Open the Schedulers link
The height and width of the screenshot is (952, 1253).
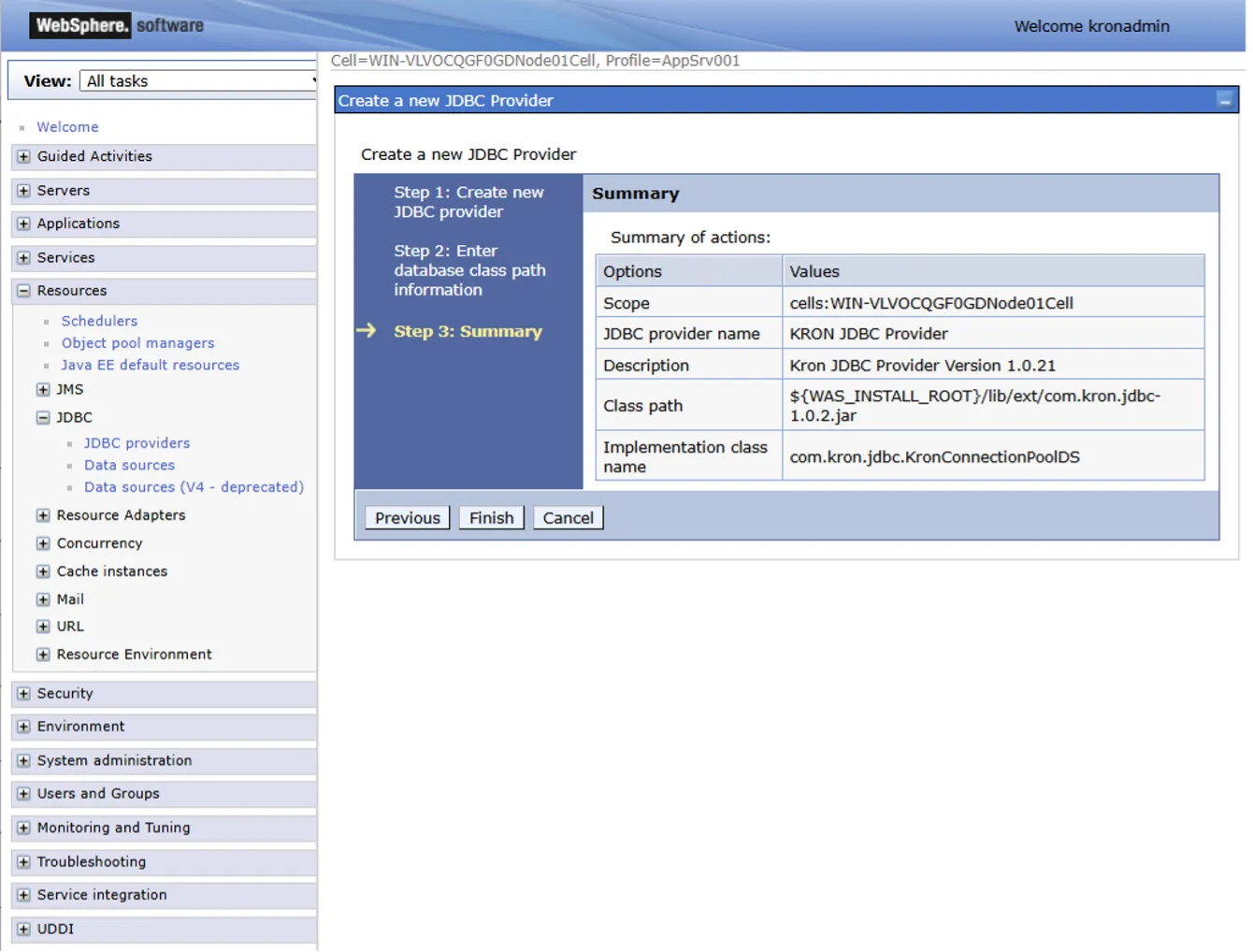tap(99, 321)
